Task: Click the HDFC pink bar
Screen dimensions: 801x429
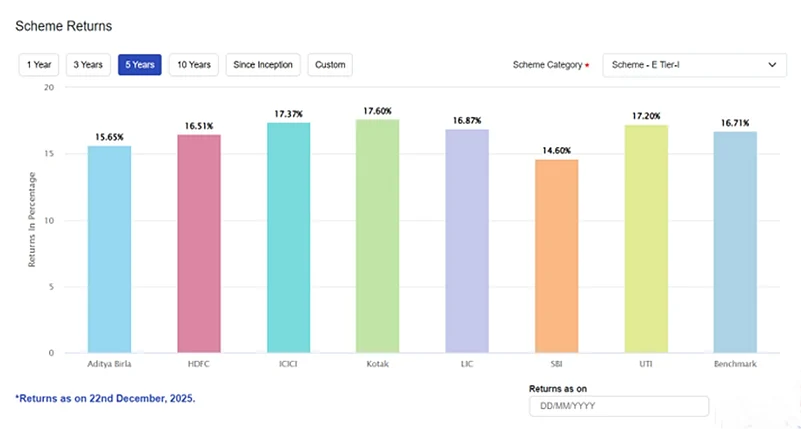Action: pos(199,245)
